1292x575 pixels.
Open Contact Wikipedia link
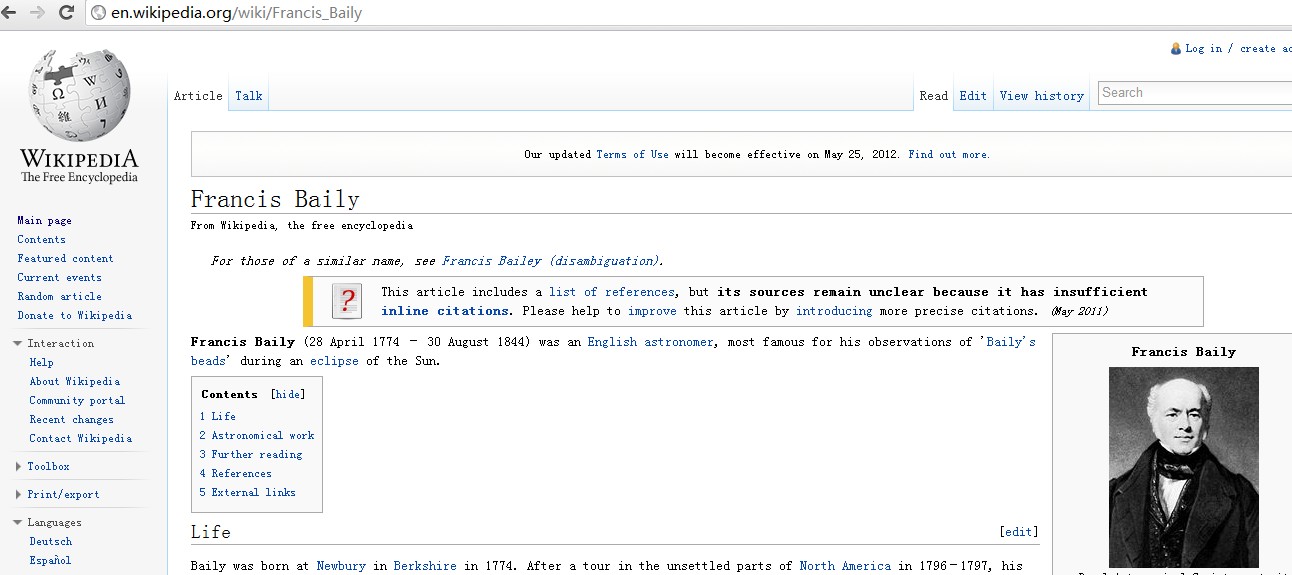(x=80, y=438)
